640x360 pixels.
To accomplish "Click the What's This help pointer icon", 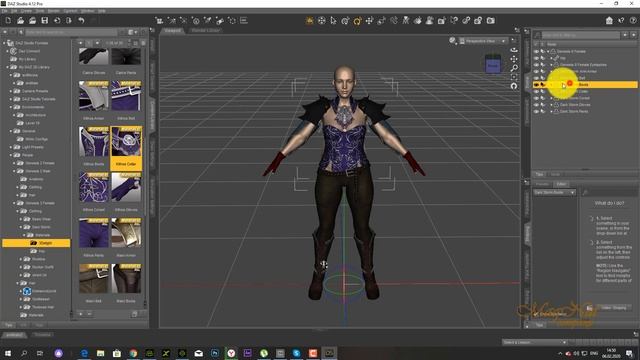I will [x=621, y=20].
